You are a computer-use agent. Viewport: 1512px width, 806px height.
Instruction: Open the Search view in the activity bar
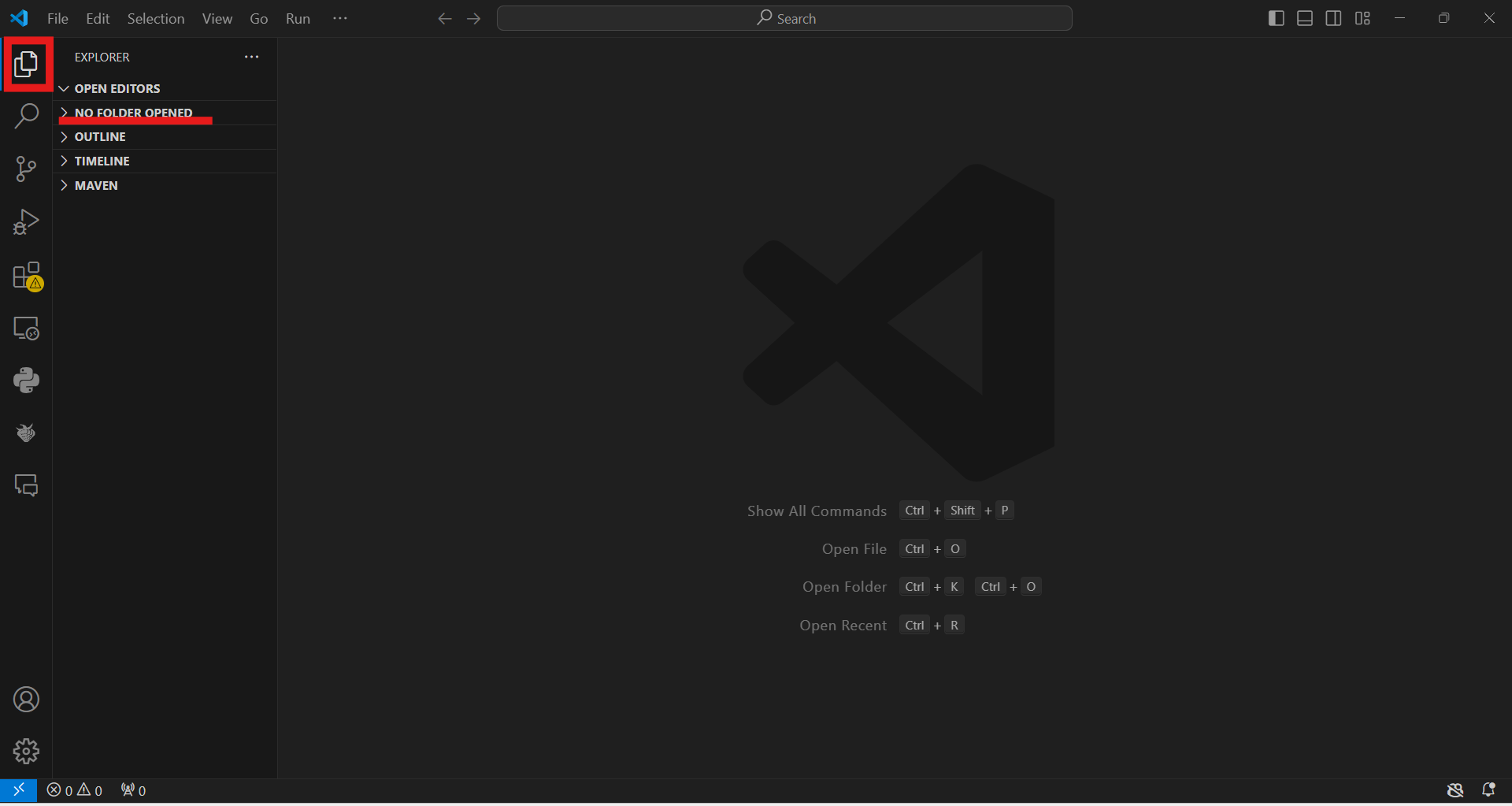coord(26,116)
